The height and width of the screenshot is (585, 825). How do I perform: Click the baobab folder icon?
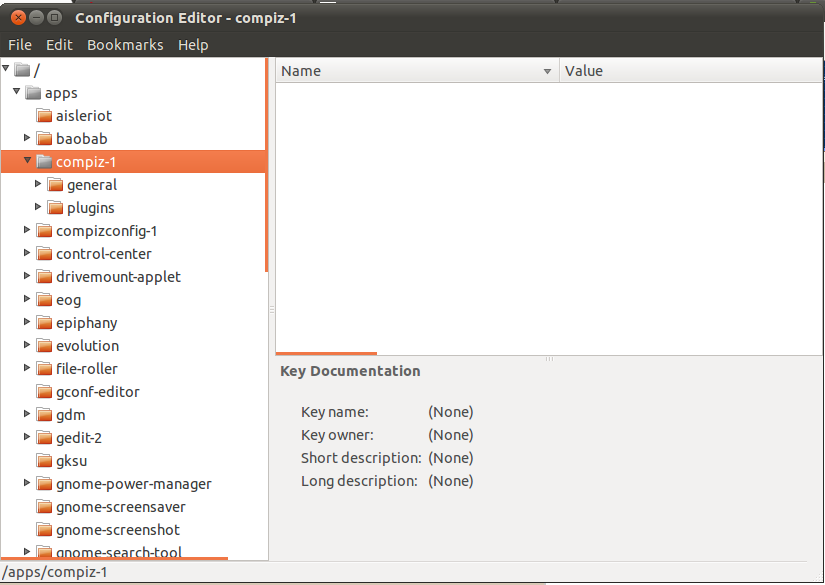point(44,138)
